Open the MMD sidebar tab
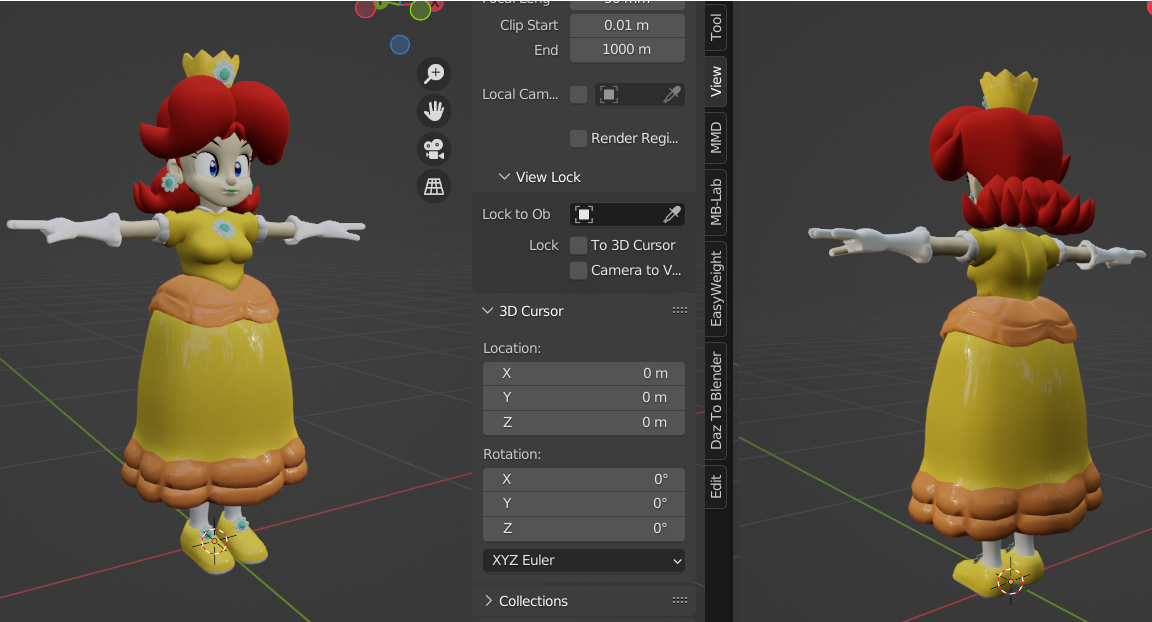Screen dimensions: 1152x622 point(716,138)
